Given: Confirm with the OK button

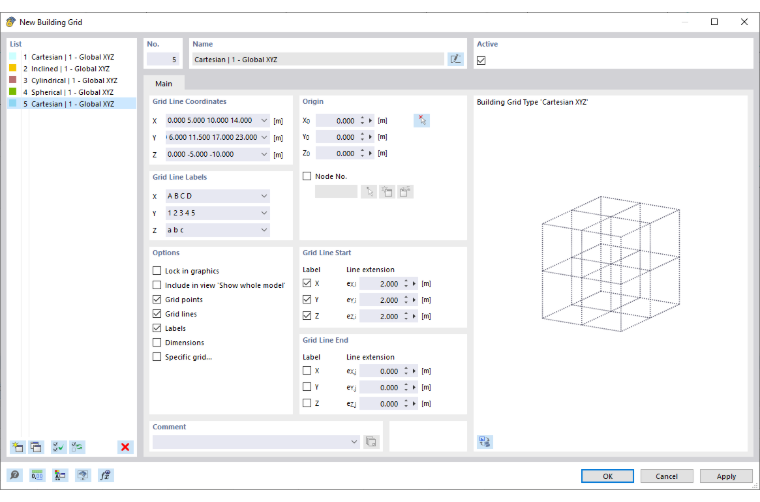Looking at the screenshot, I should click(607, 476).
